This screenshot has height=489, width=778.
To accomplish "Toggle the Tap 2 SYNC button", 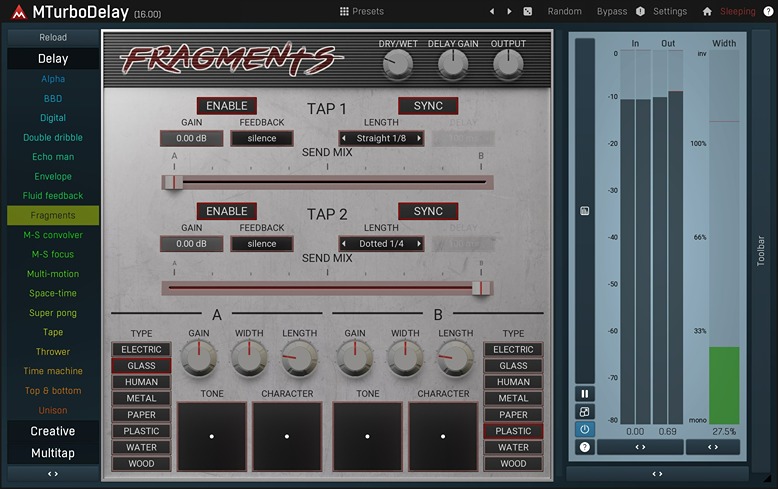I will [428, 211].
